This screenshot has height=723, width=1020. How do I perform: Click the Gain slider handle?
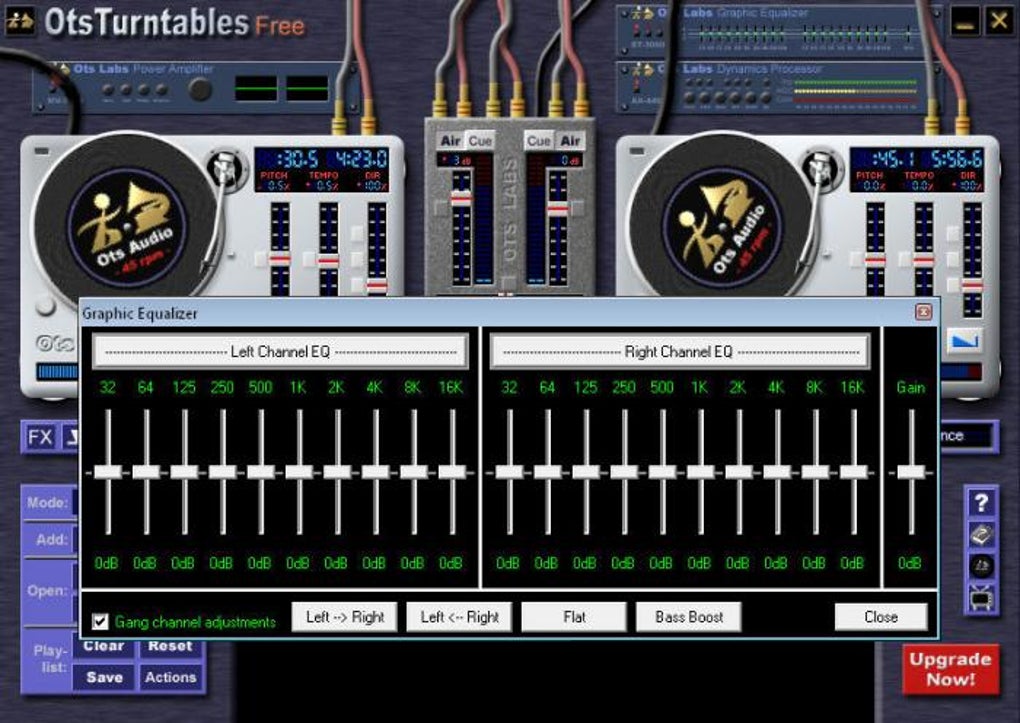[911, 472]
